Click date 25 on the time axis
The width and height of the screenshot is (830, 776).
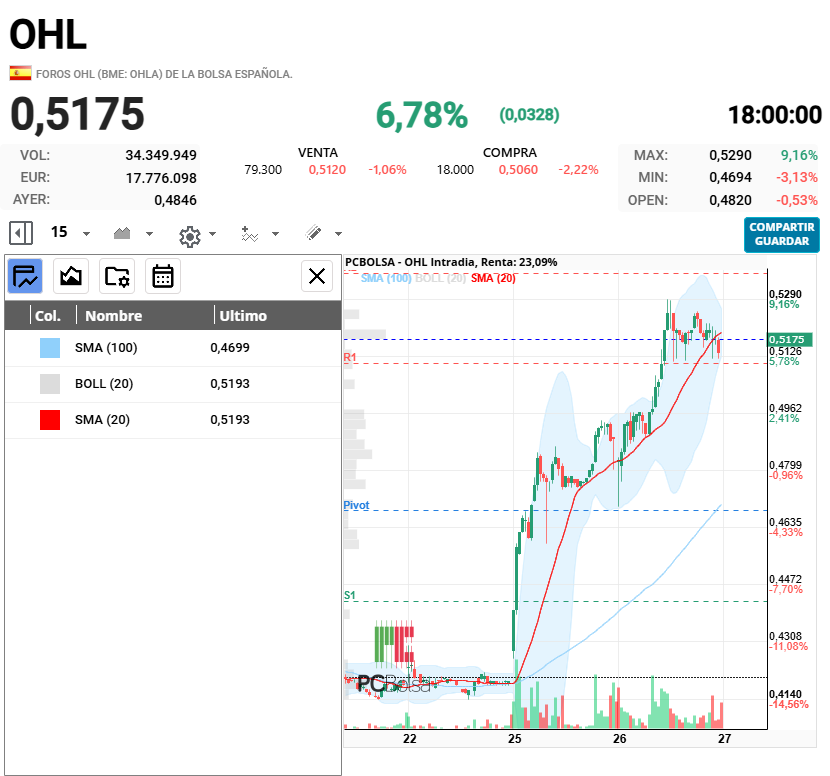coord(515,738)
